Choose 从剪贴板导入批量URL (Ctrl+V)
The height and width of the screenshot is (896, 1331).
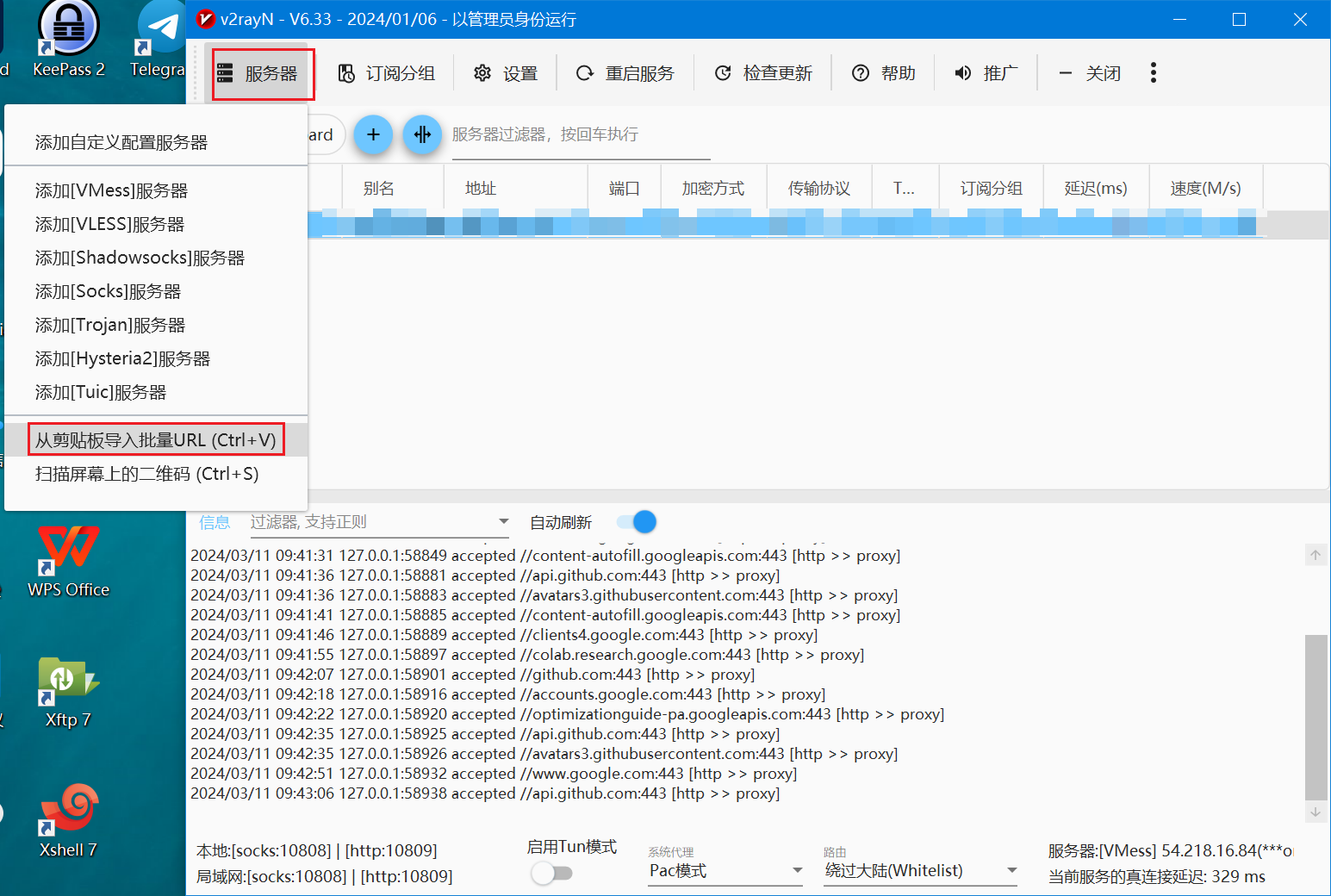coord(156,440)
